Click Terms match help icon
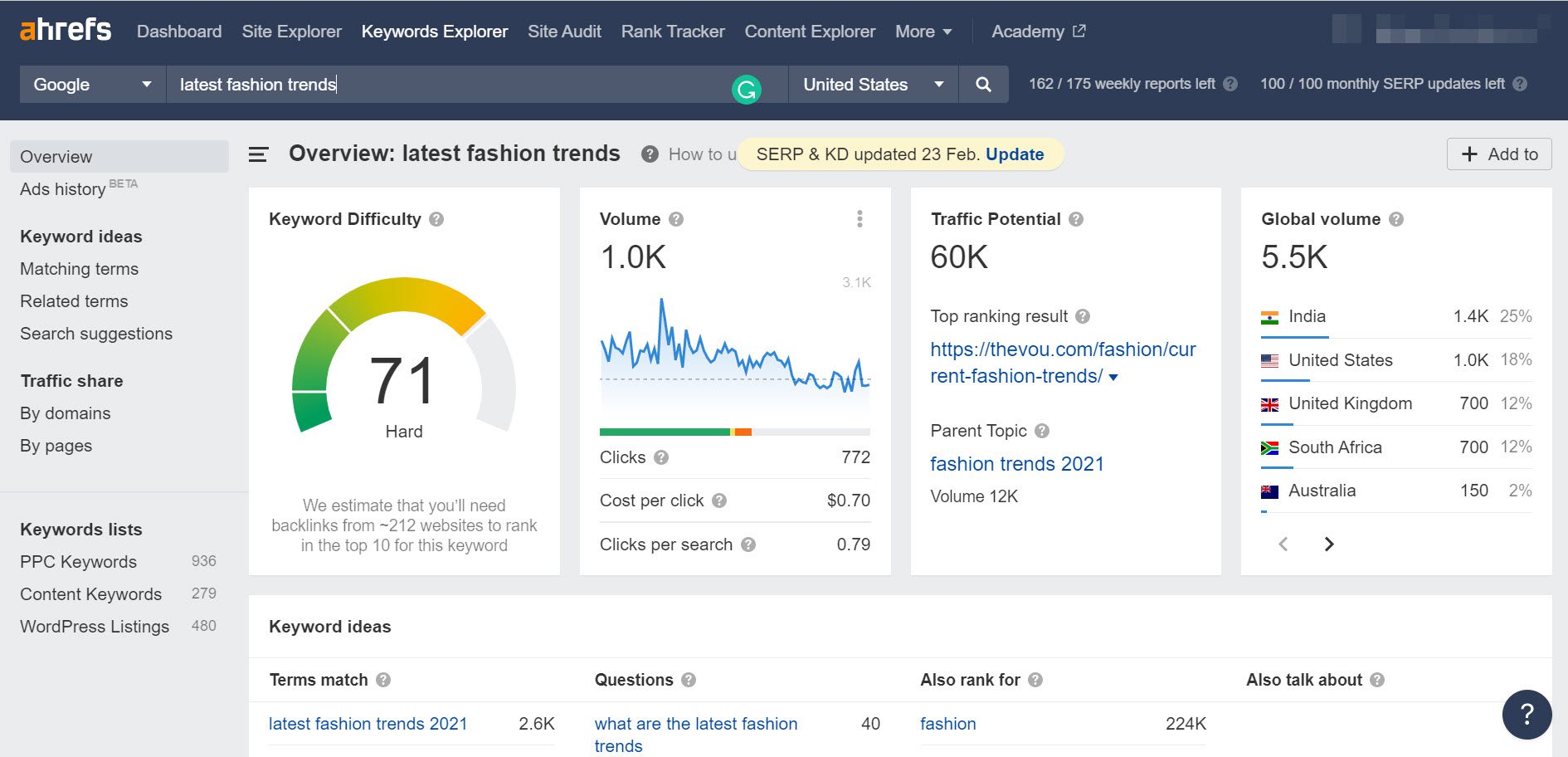 383,680
